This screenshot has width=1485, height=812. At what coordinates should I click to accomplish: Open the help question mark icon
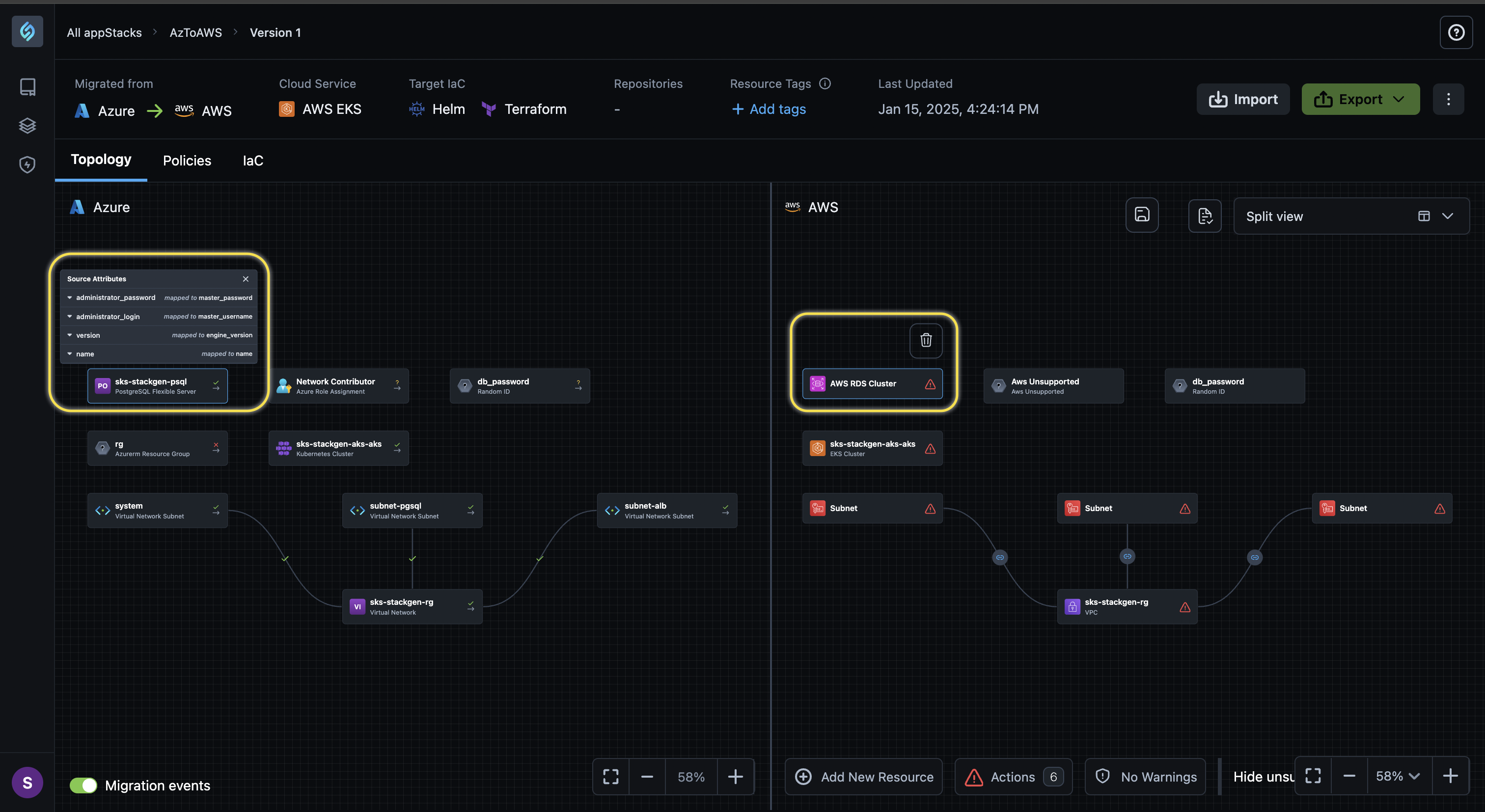1456,32
